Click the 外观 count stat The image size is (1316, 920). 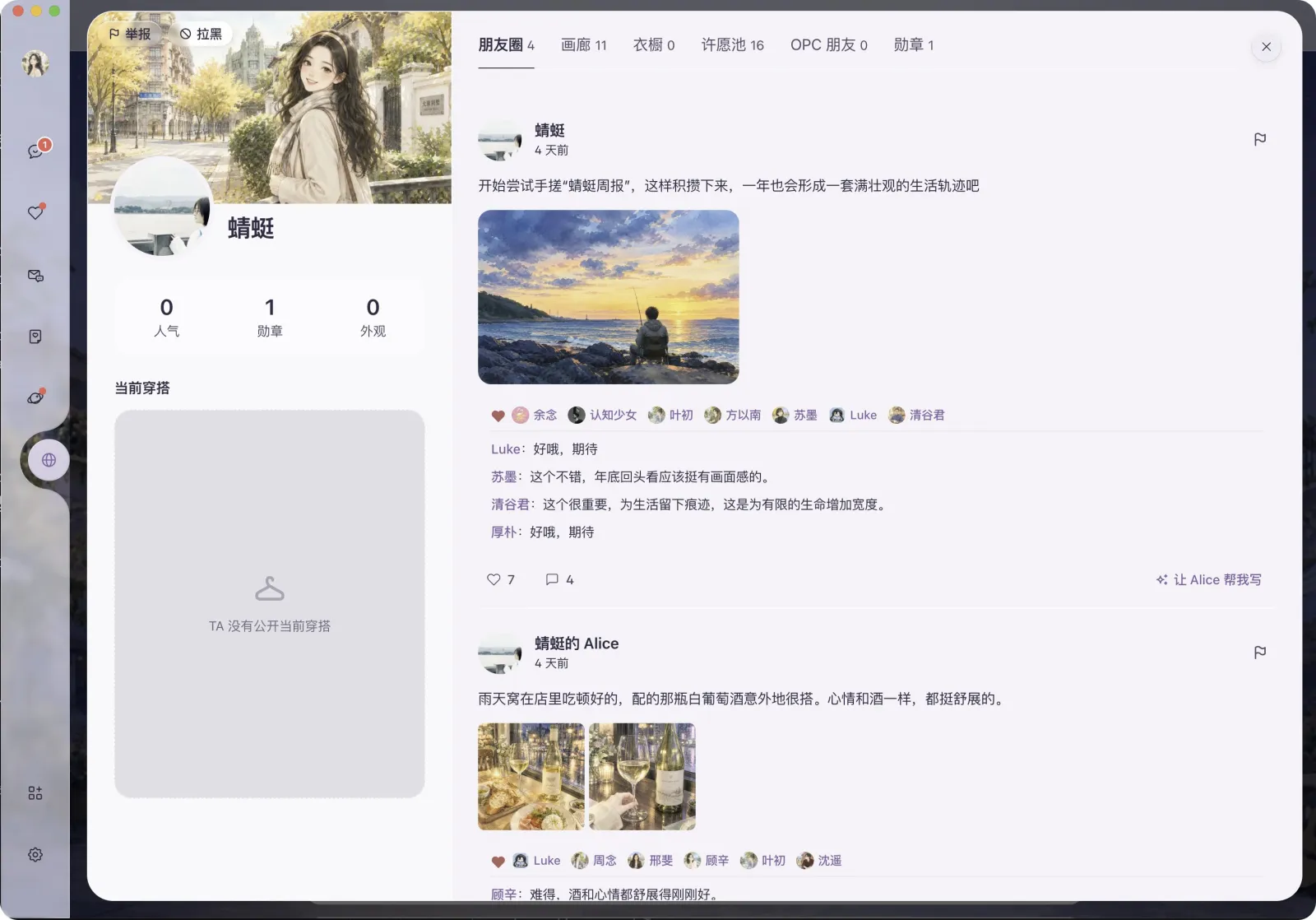point(373,317)
